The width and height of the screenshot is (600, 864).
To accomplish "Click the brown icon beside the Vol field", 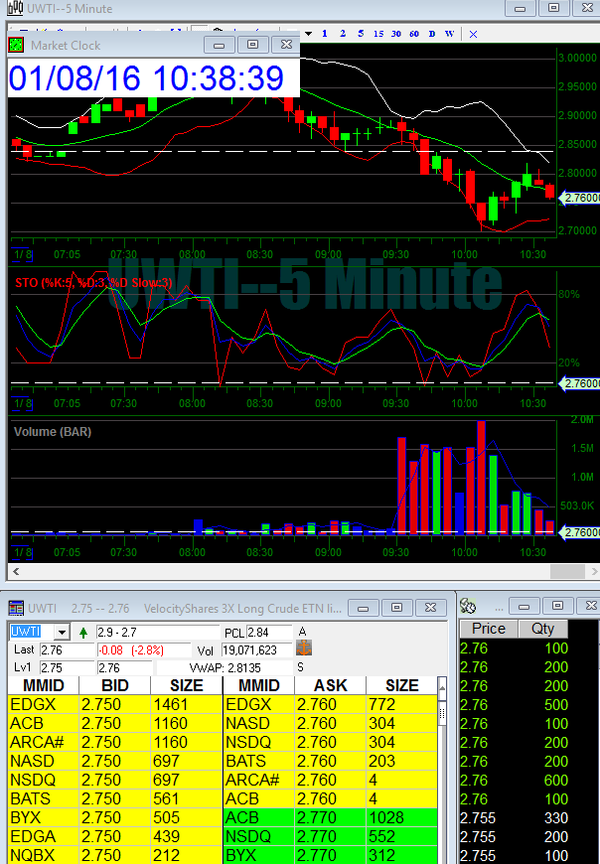I will [304, 649].
